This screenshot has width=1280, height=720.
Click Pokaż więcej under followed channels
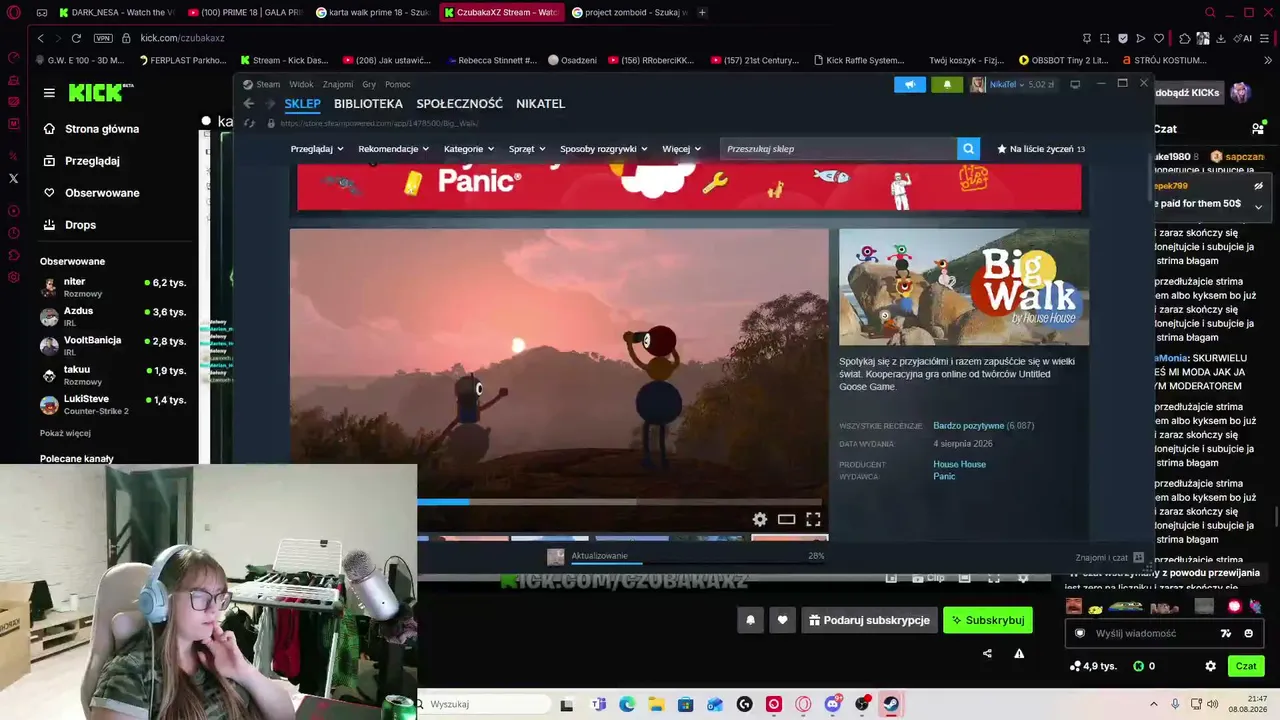[65, 433]
